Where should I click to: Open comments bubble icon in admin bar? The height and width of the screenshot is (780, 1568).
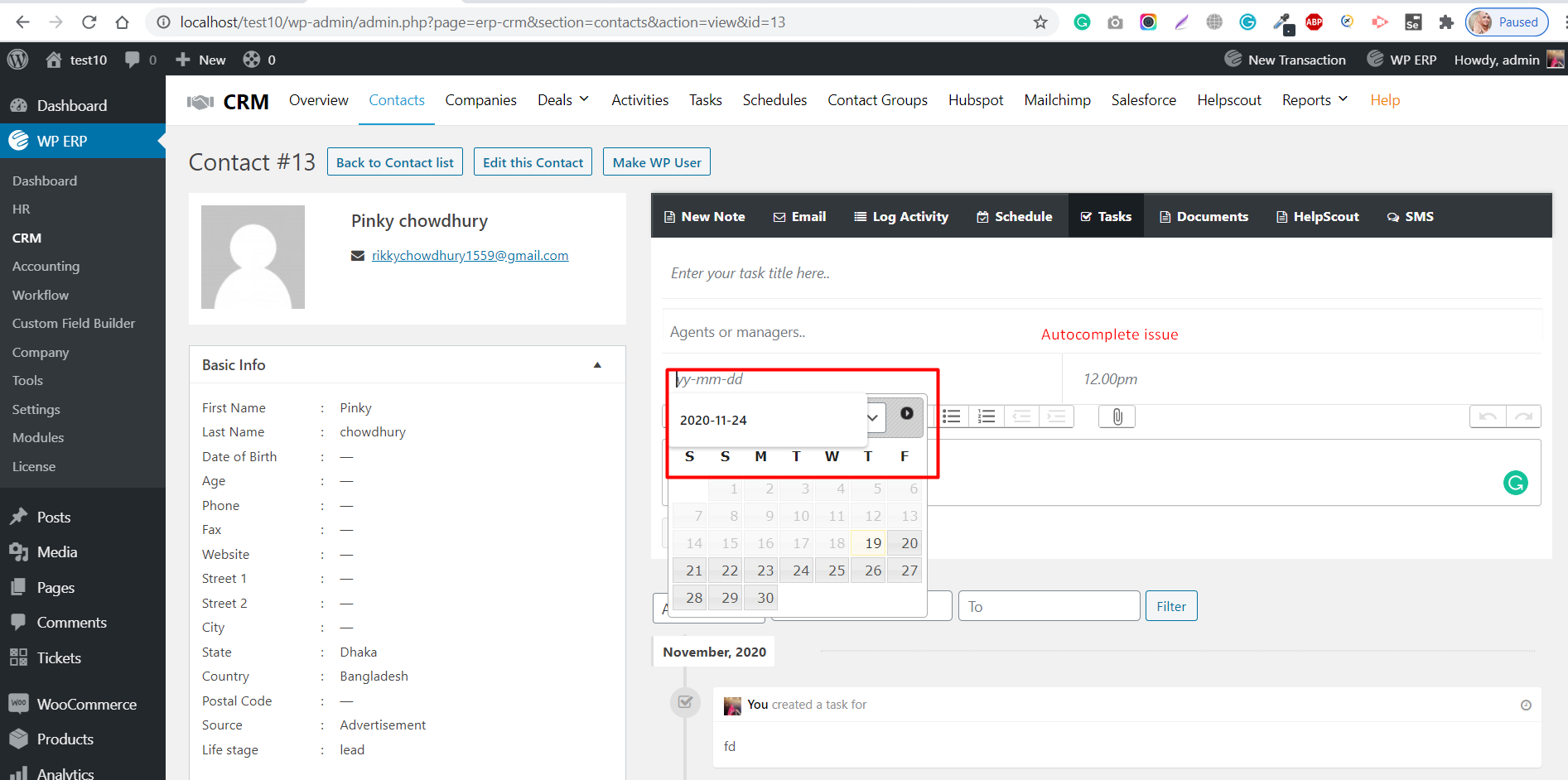[132, 60]
